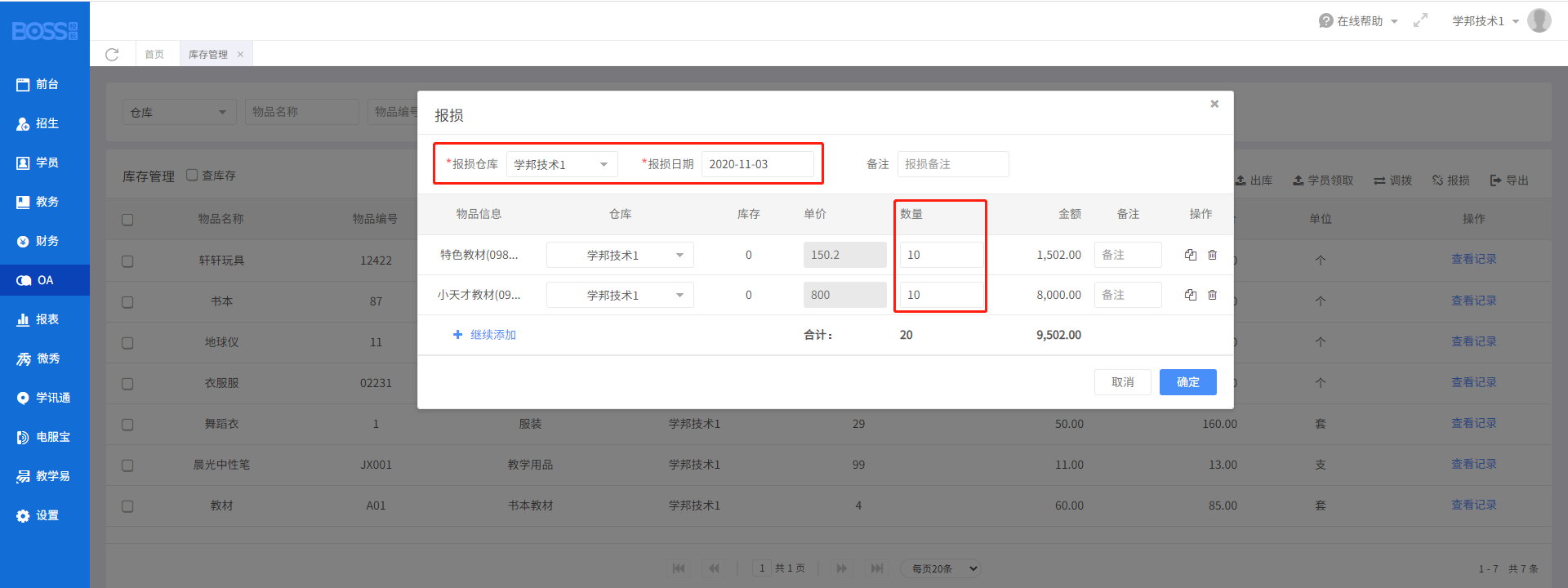Open 查看记录 for 舞蹈衣 row

[x=1474, y=423]
